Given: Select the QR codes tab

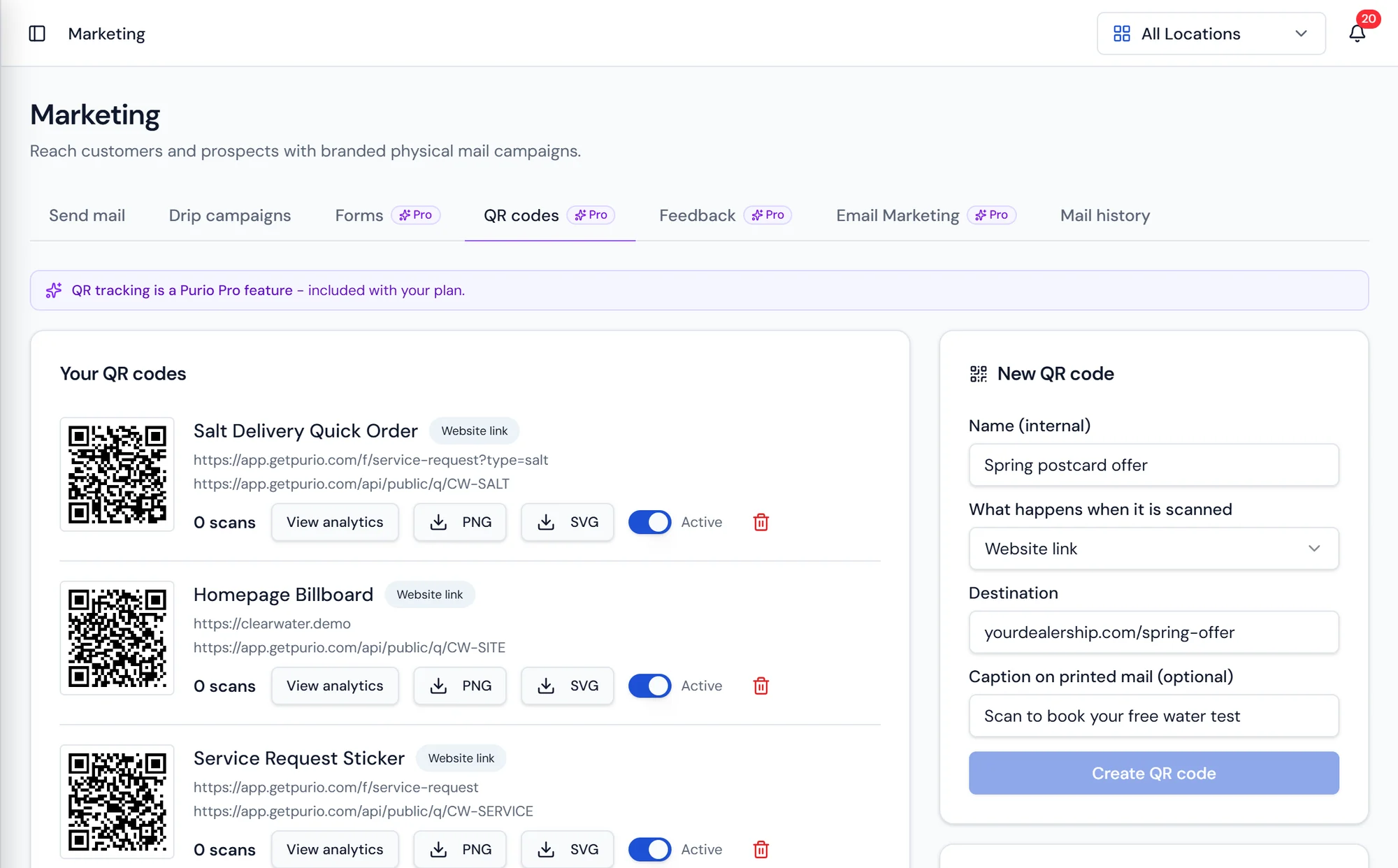Looking at the screenshot, I should click(x=549, y=215).
